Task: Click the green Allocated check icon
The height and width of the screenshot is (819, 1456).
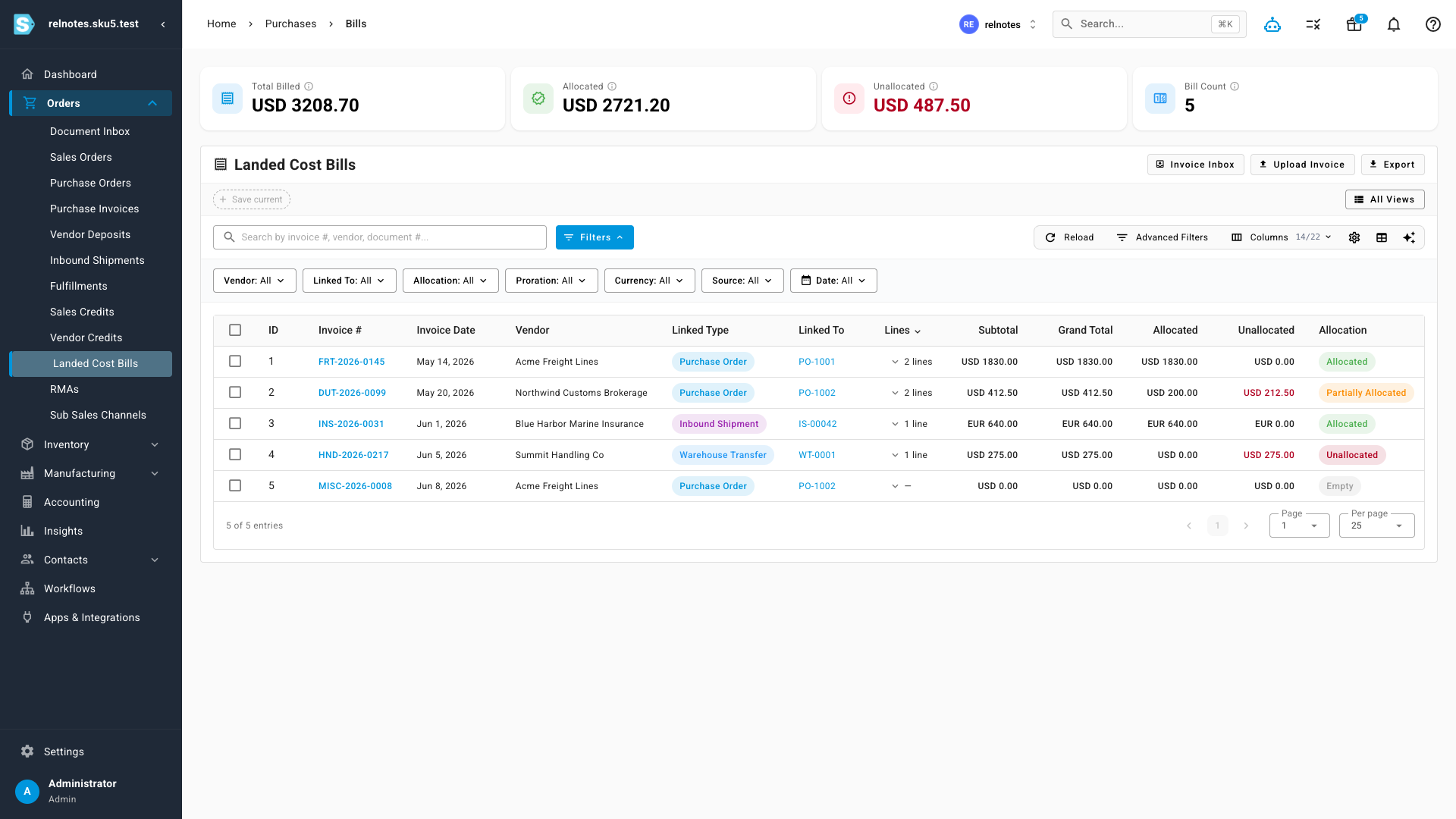Action: click(538, 99)
